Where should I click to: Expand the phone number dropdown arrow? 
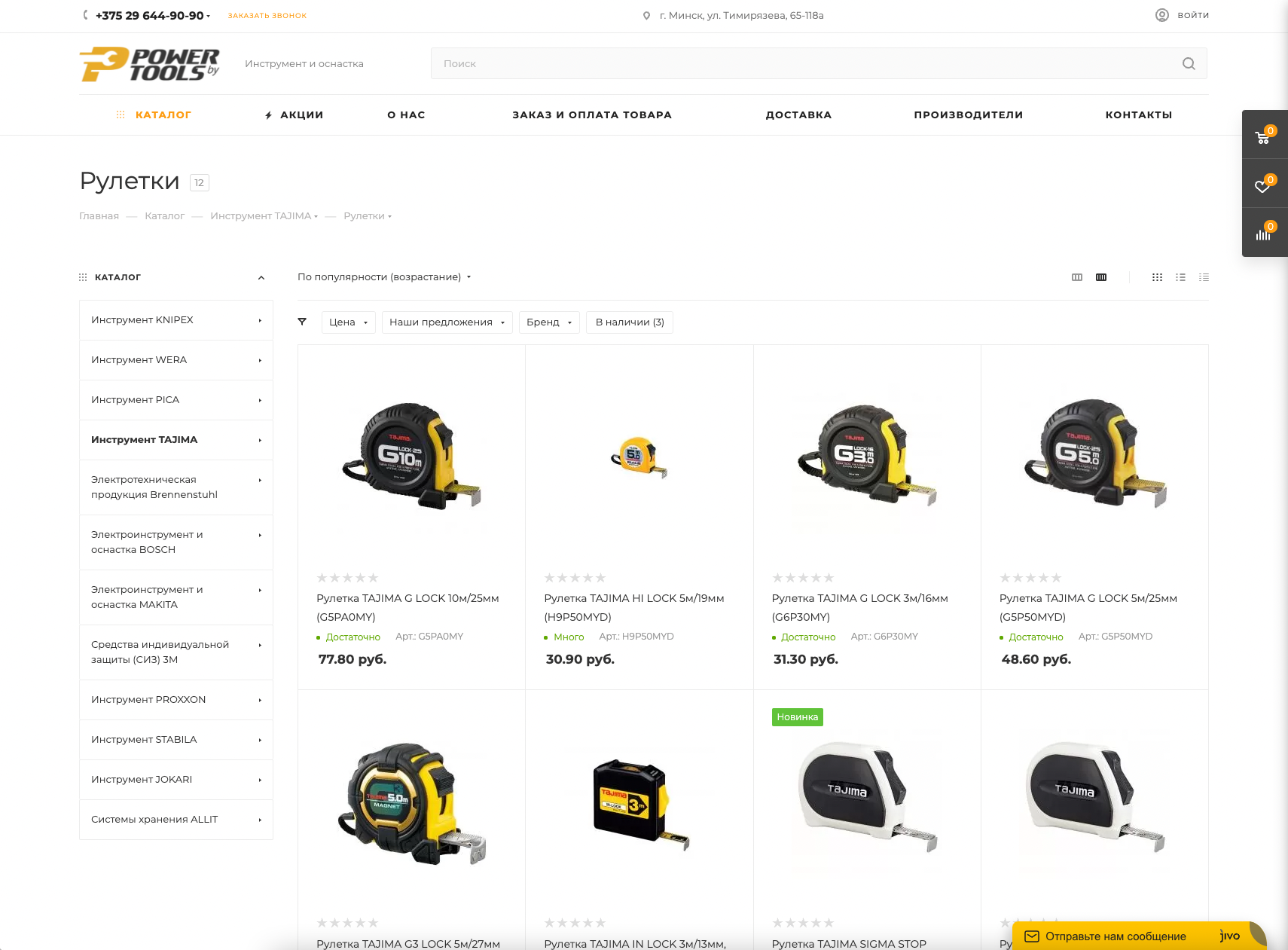[208, 16]
